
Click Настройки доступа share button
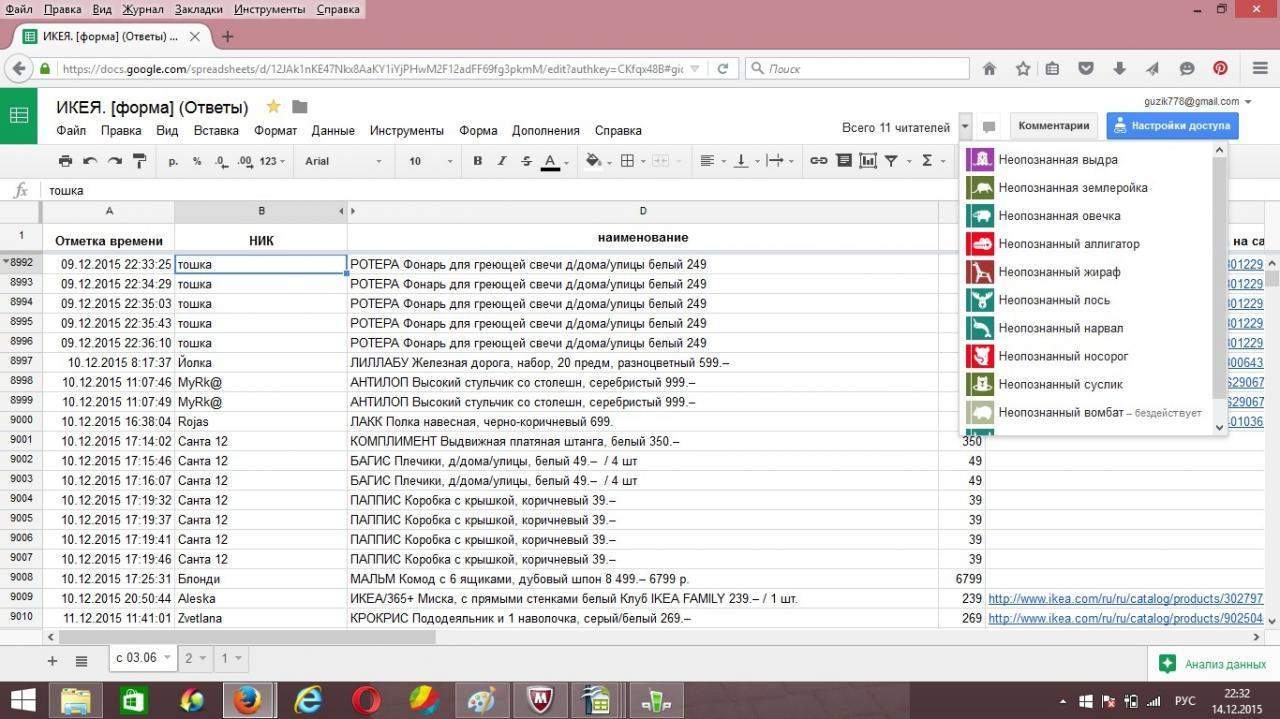point(1172,126)
